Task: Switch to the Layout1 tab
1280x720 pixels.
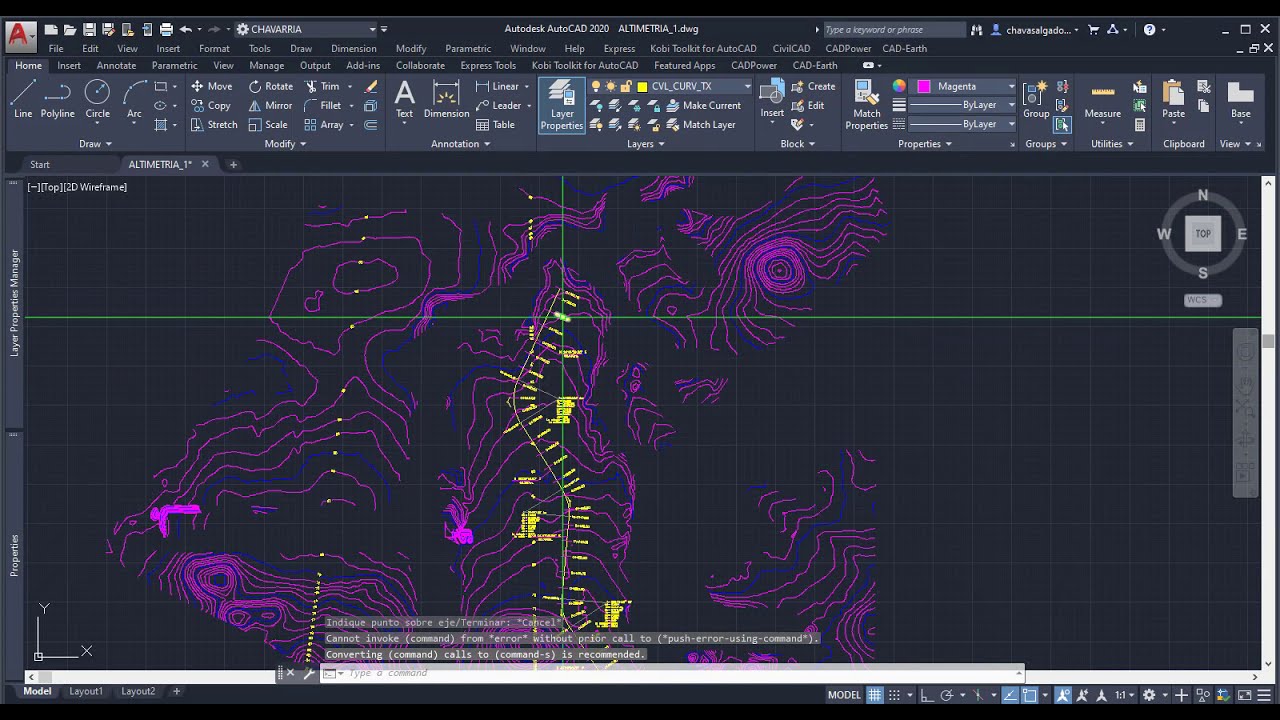Action: tap(86, 691)
